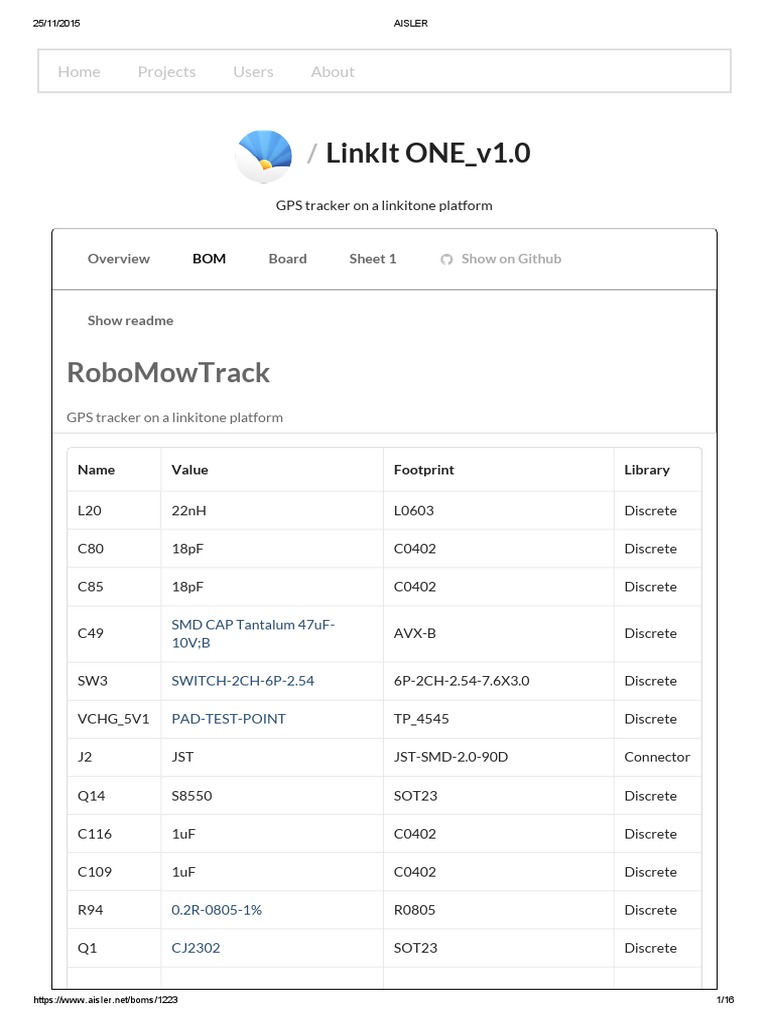Click the LinkIt ONE project avatar logo

tap(264, 156)
